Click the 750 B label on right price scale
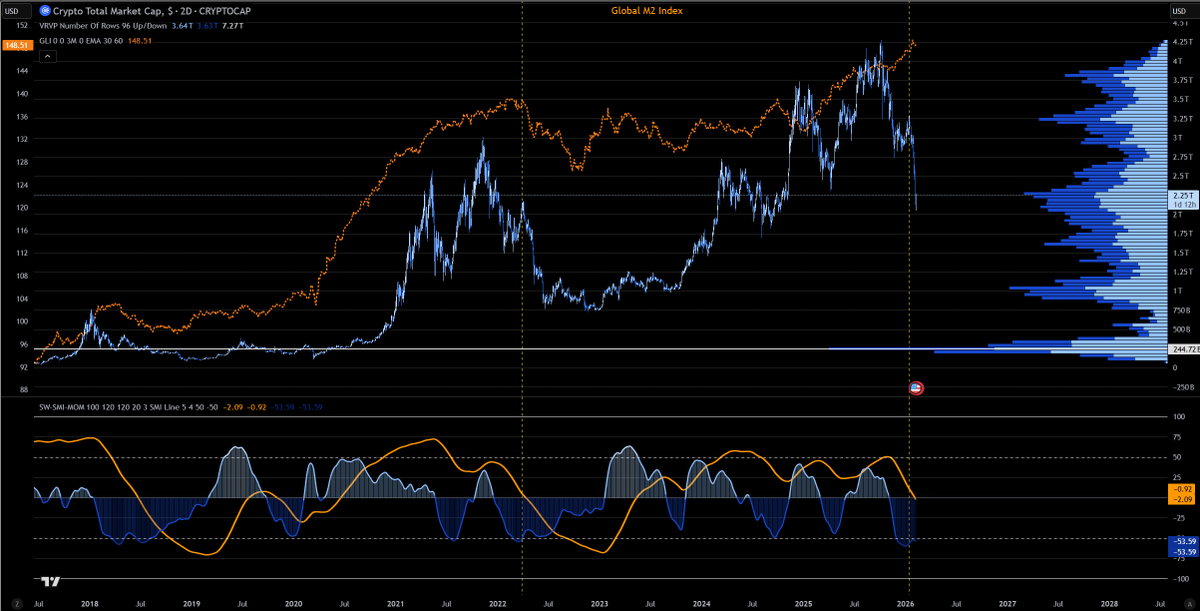Image resolution: width=1200 pixels, height=611 pixels. [1181, 310]
